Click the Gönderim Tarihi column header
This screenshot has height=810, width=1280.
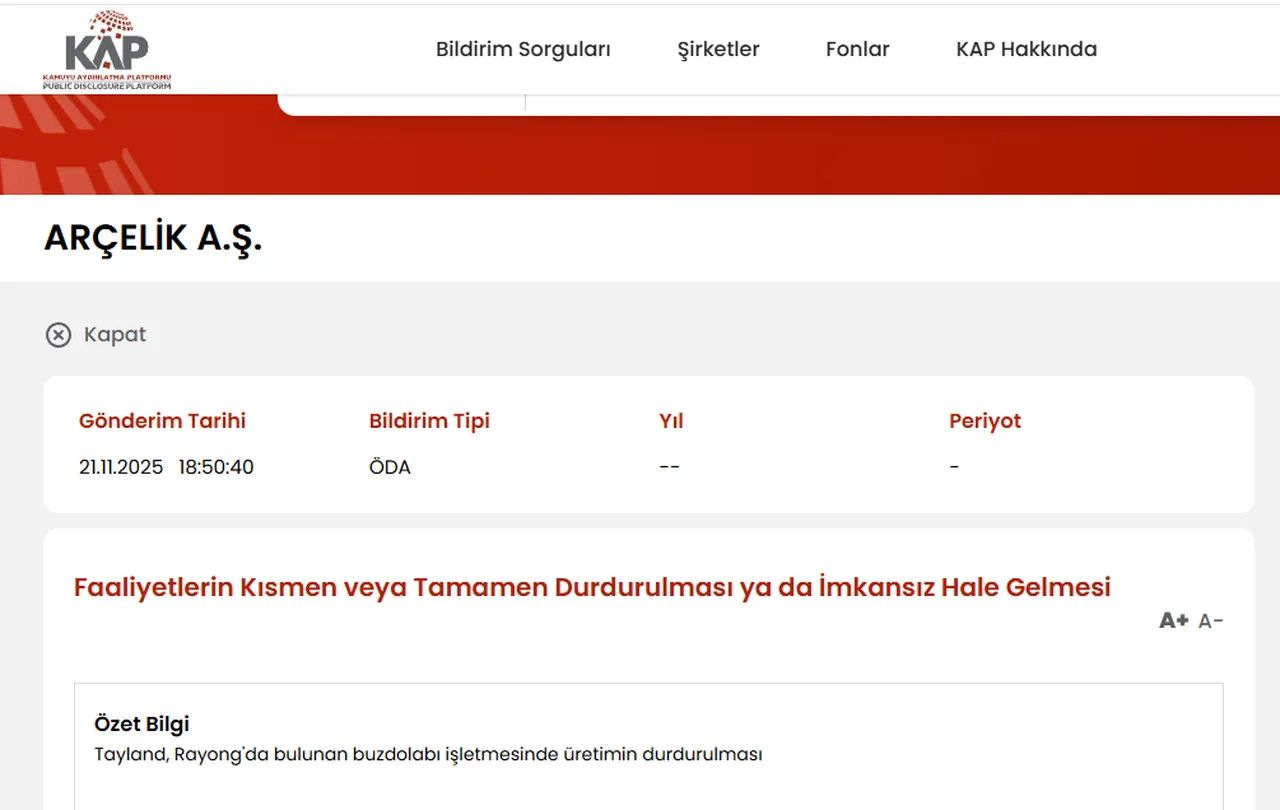point(162,420)
